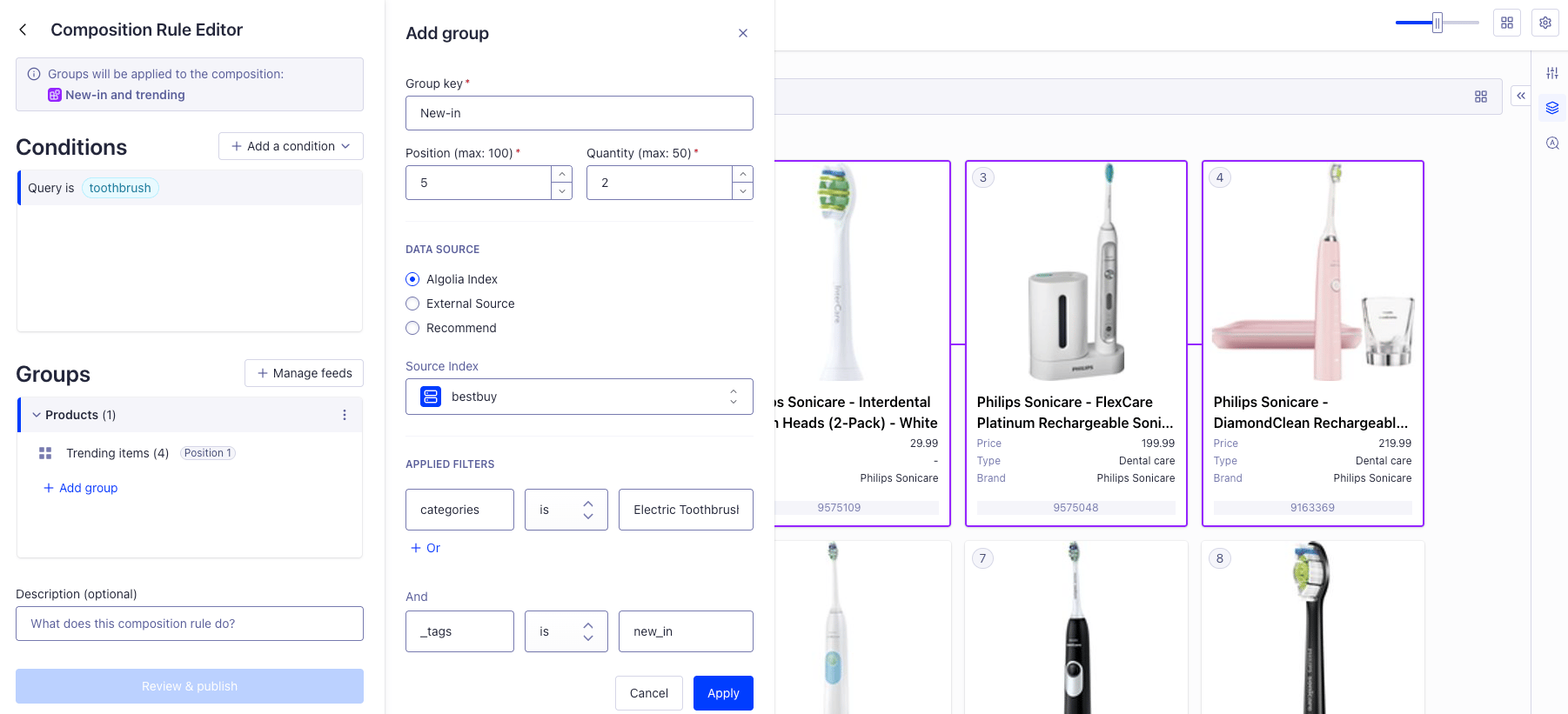Close the Add group panel
This screenshot has width=1568, height=714.
(x=743, y=33)
